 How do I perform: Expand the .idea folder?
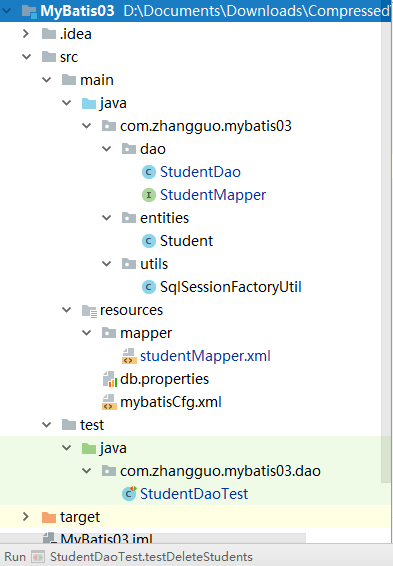[26, 34]
